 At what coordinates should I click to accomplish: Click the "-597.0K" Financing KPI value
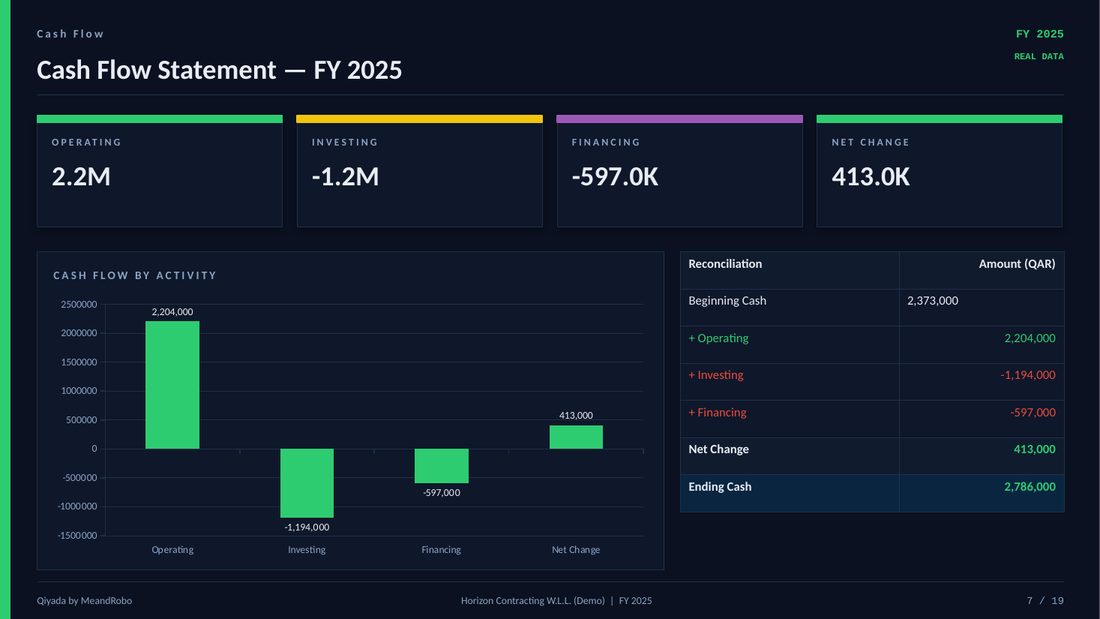(x=615, y=176)
